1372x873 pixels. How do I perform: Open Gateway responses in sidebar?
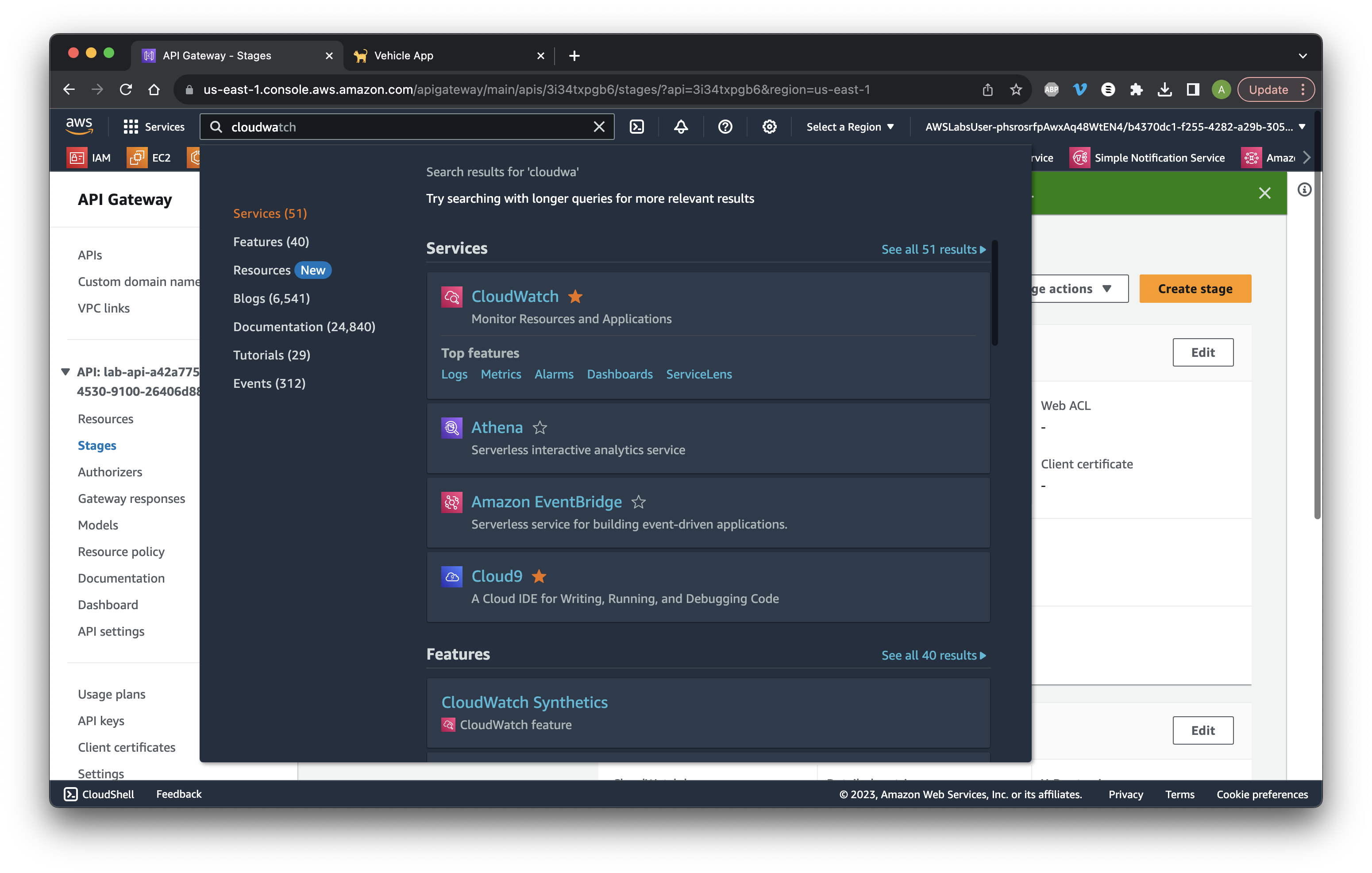coord(131,498)
